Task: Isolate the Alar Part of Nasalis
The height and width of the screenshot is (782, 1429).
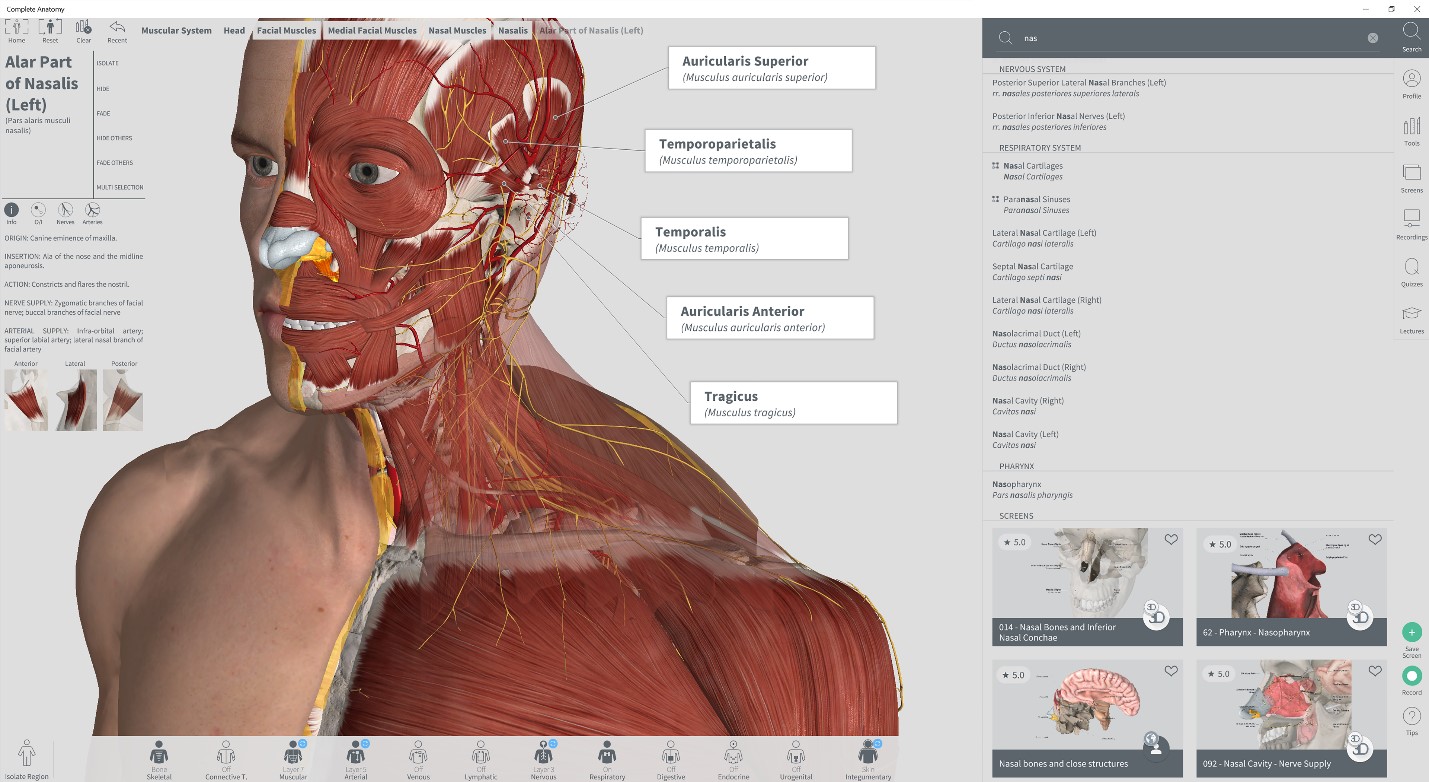Action: tap(107, 63)
